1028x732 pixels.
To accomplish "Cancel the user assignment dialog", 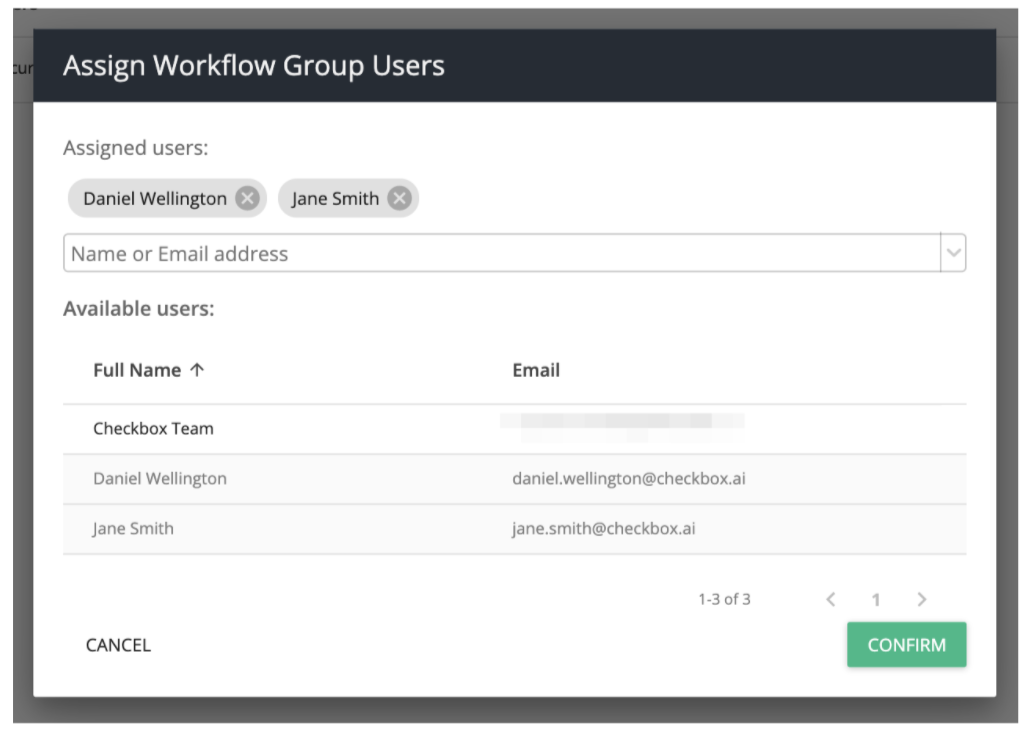I will pos(119,645).
